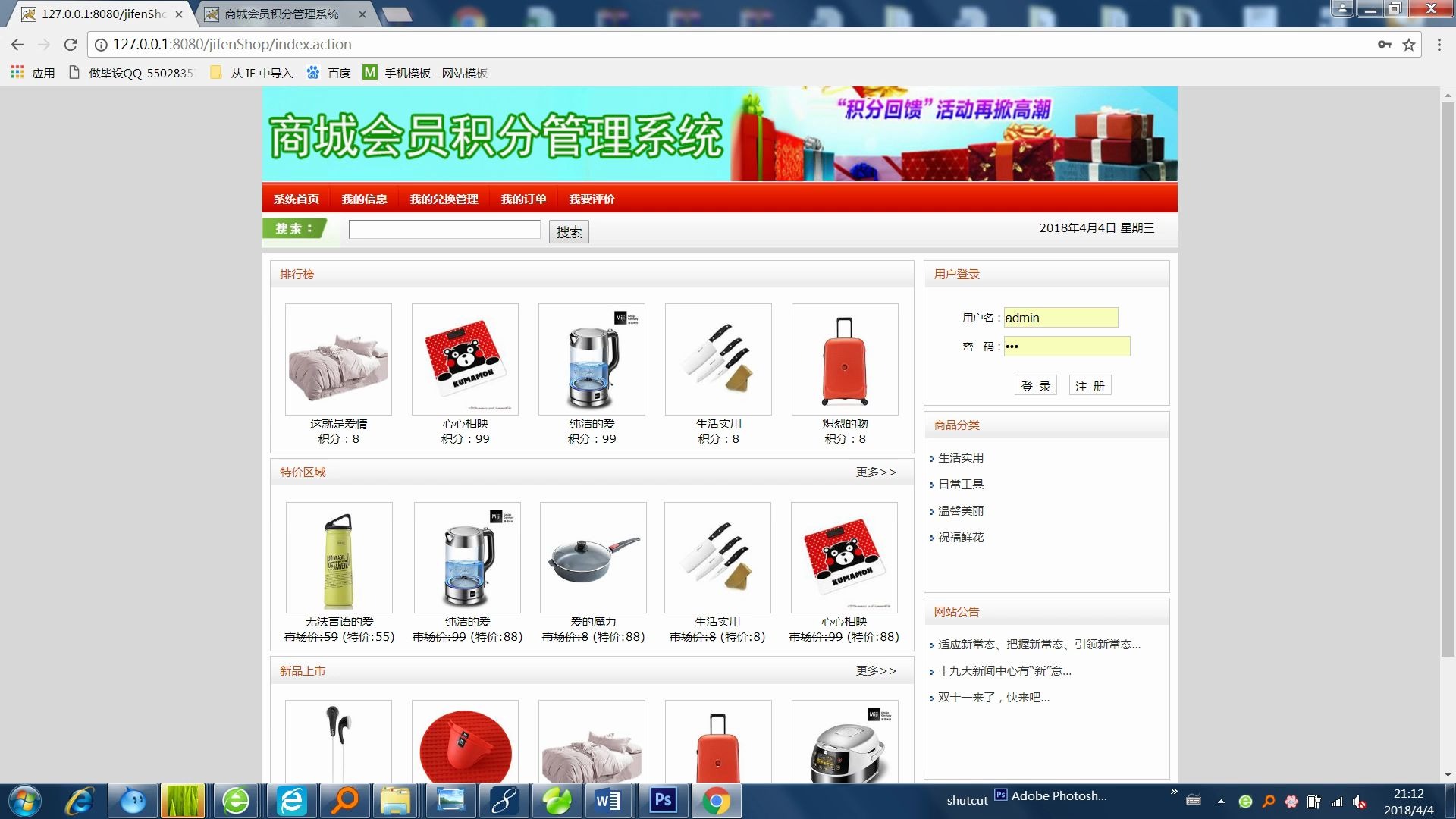Open announcement 十九大新闻中心有"新"意

(x=1005, y=670)
